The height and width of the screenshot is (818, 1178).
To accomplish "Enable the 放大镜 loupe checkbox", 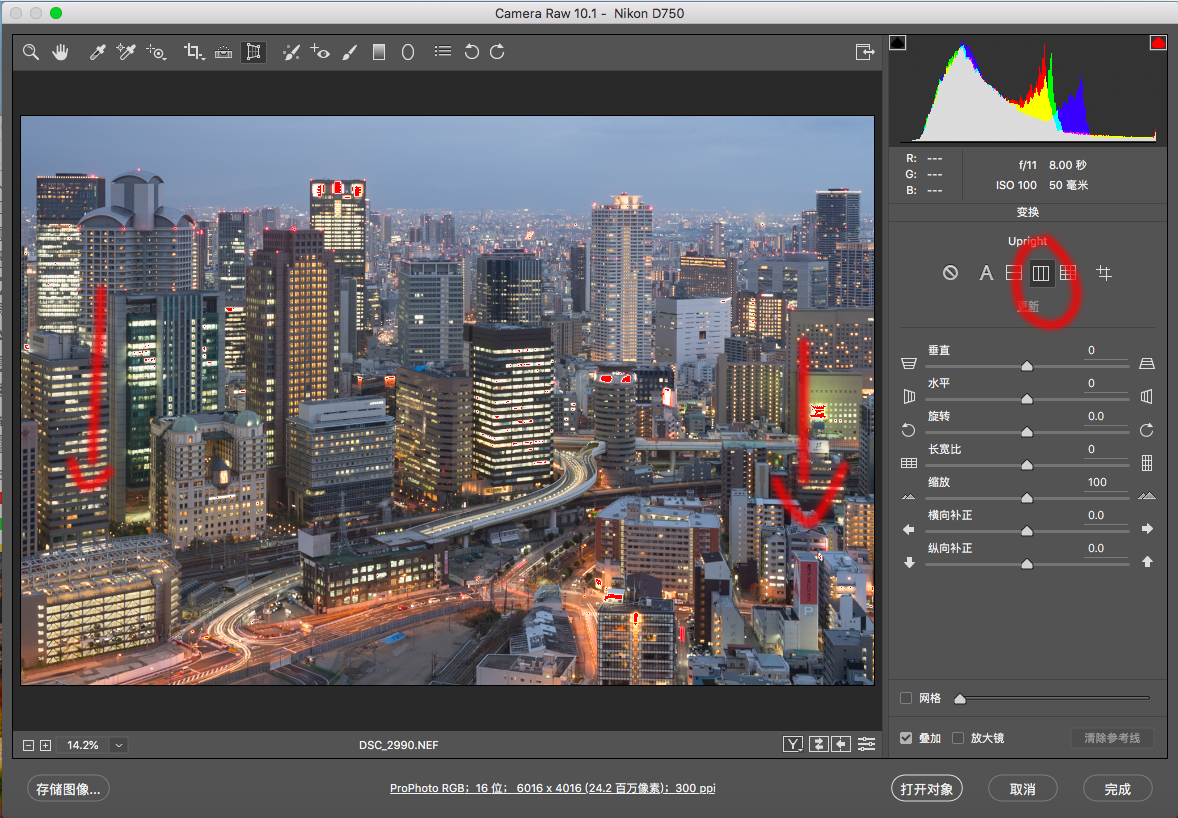I will tap(958, 738).
